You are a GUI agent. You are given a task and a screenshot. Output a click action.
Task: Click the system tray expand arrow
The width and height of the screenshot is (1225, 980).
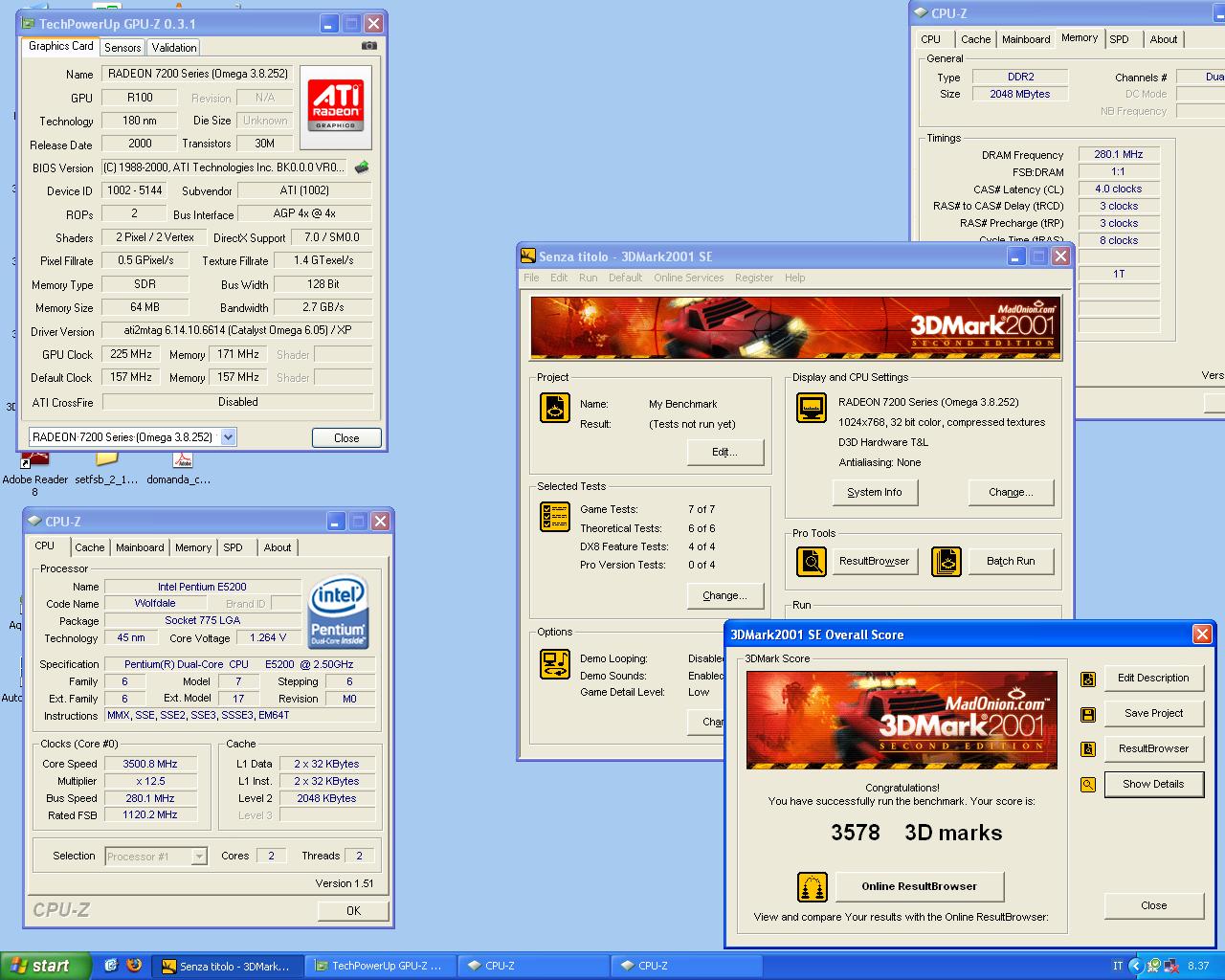click(1136, 967)
